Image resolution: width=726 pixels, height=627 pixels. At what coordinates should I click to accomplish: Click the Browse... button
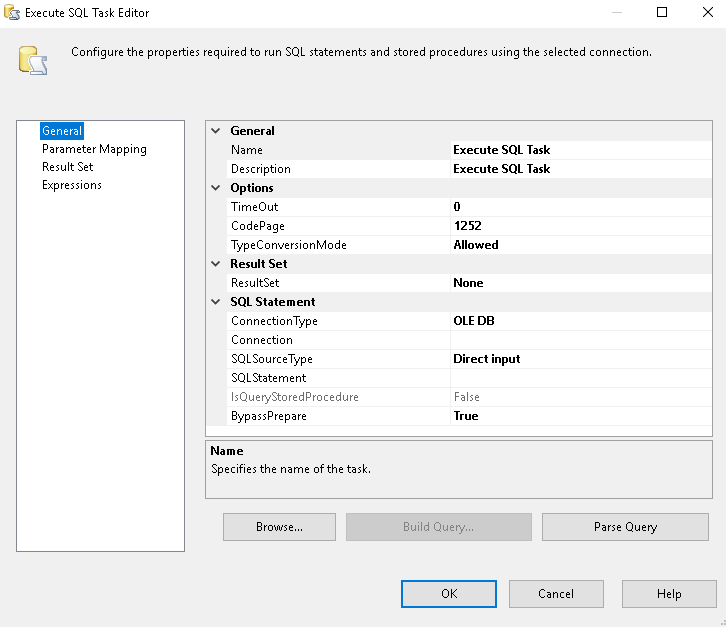(279, 527)
